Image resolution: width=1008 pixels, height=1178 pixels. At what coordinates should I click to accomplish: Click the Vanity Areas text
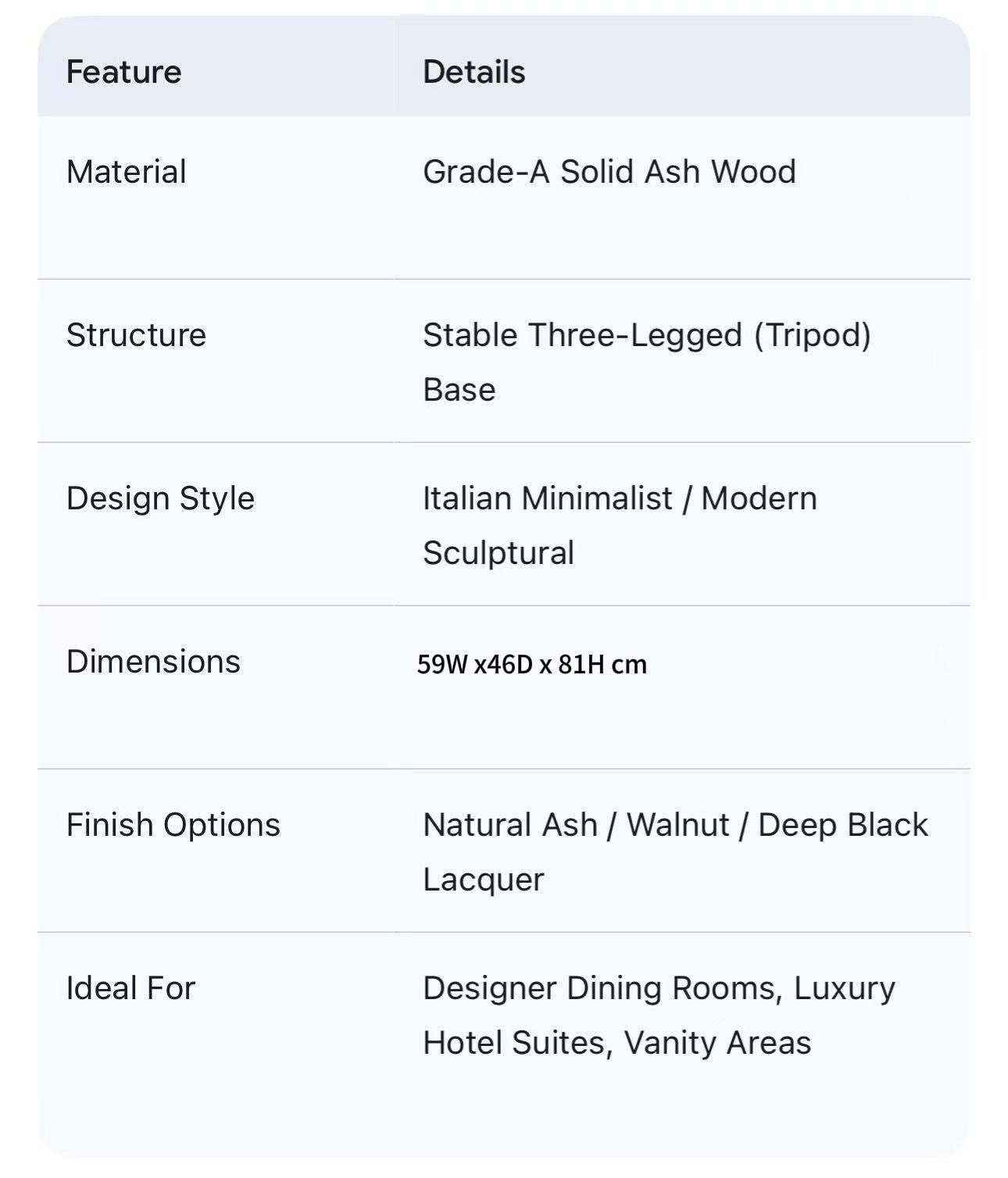(718, 1043)
